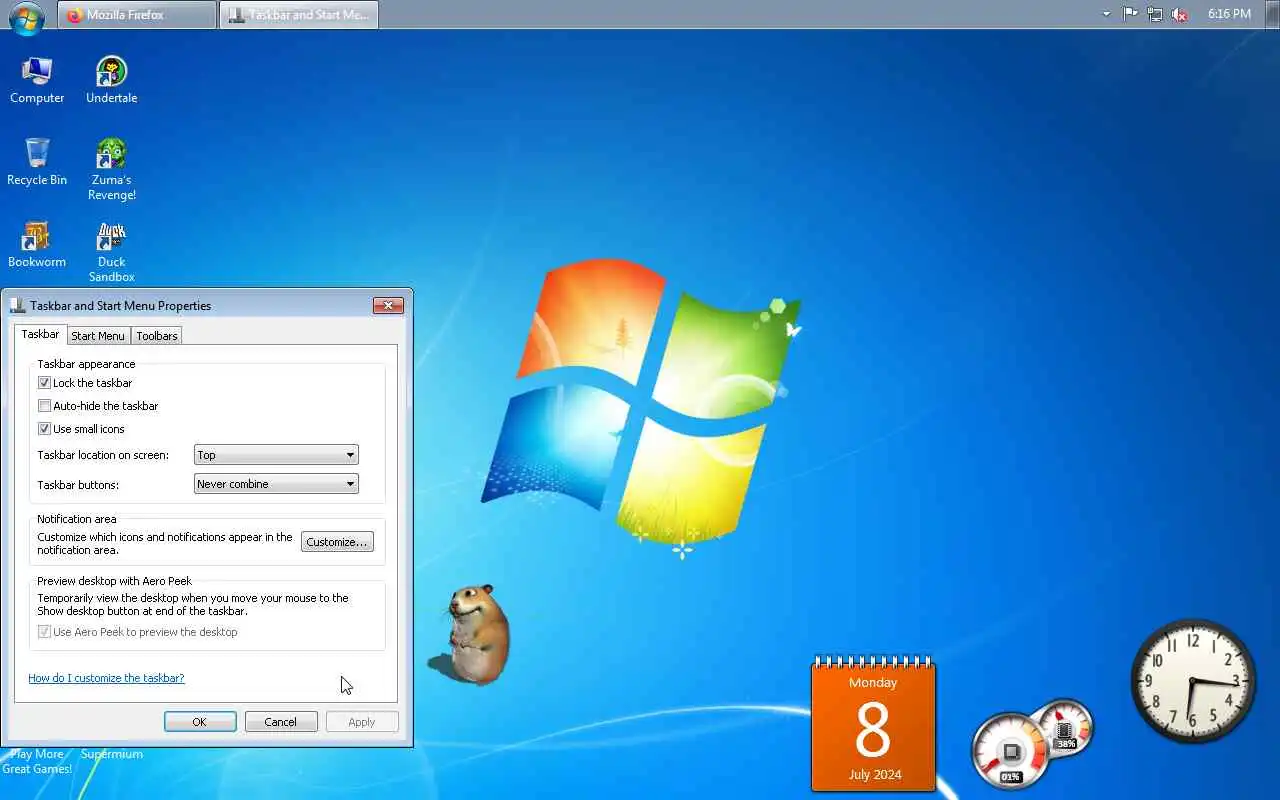1280x800 pixels.
Task: Click the CPU meter gadget dial
Action: pos(1010,751)
